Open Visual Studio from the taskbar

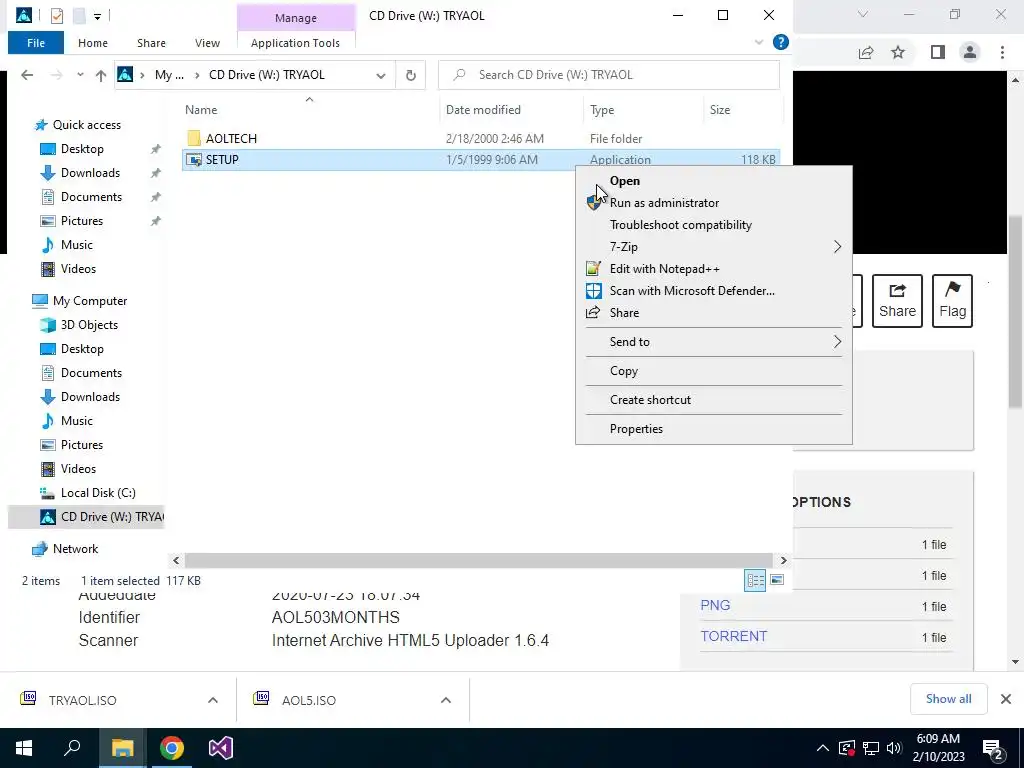(221, 748)
